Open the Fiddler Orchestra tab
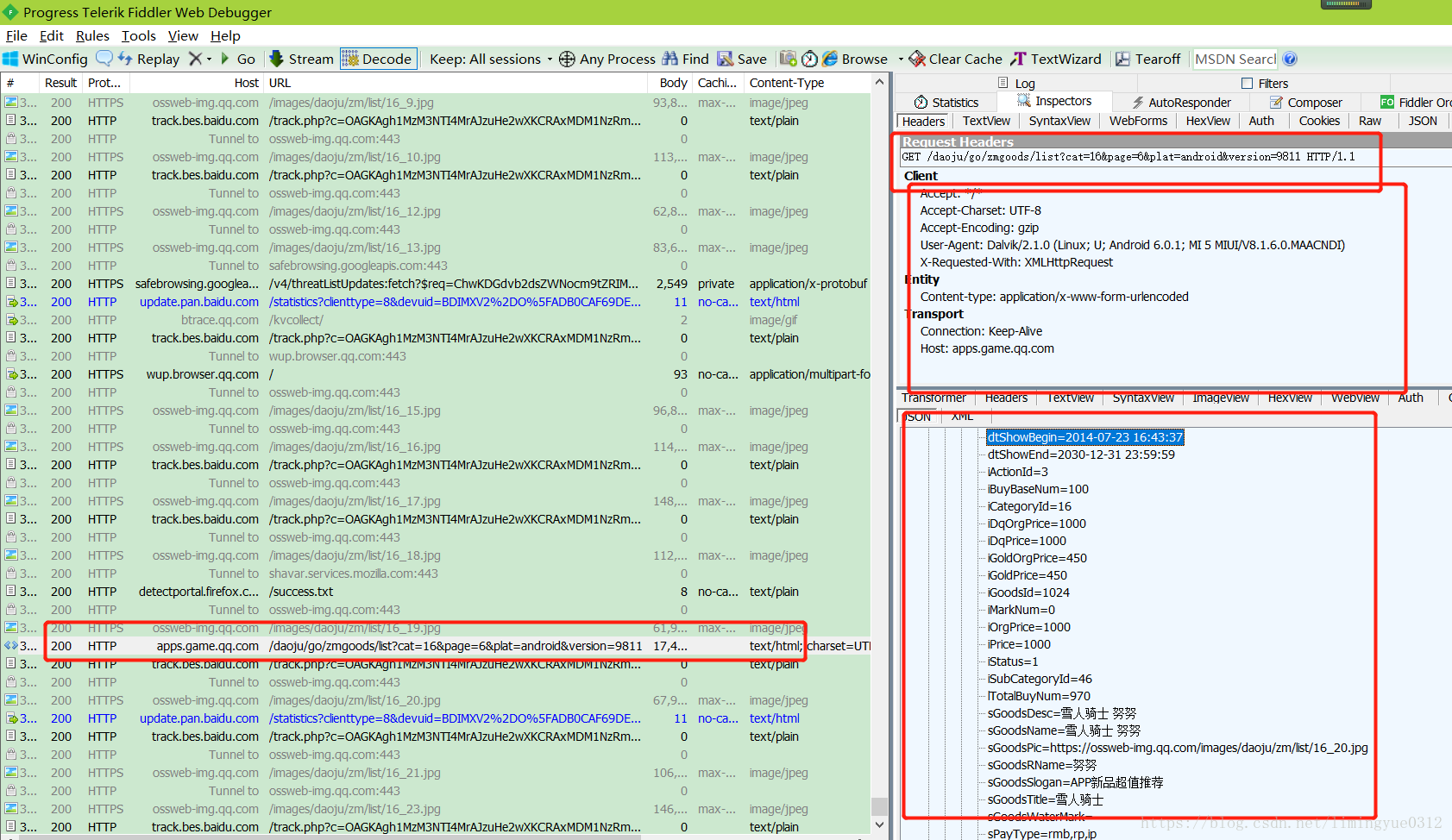This screenshot has height=840, width=1452. click(x=1416, y=102)
